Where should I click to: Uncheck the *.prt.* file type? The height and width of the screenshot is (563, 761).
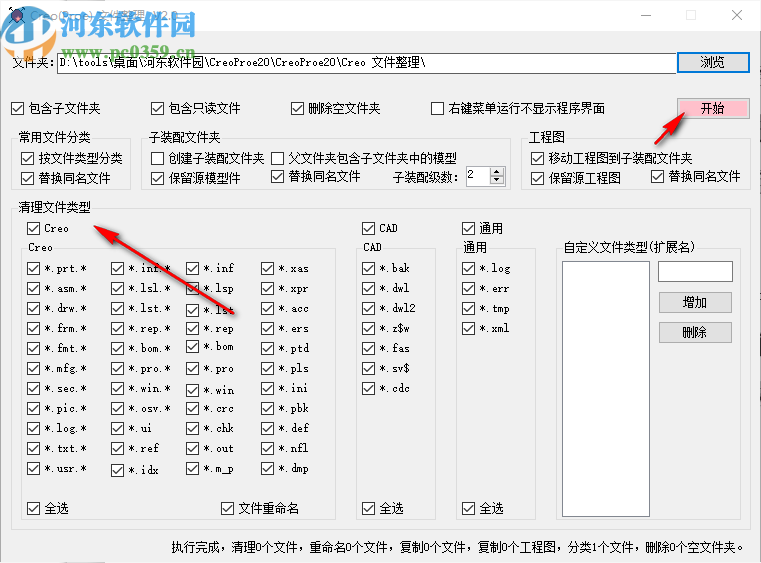point(33,268)
